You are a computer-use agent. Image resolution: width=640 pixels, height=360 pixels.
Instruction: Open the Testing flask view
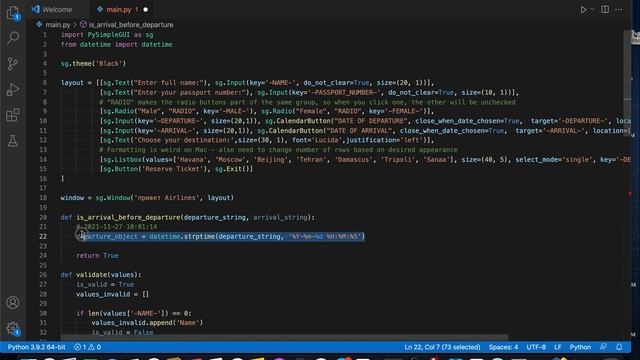(x=13, y=141)
